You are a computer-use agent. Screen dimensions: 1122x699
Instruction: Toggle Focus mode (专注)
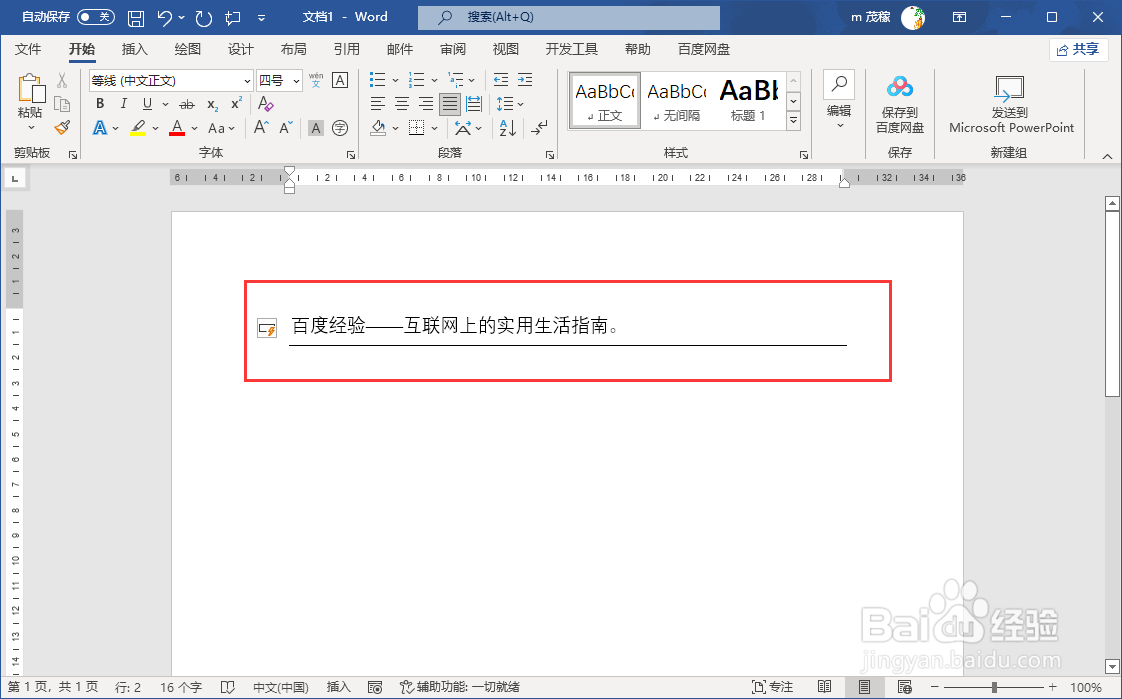tap(772, 687)
